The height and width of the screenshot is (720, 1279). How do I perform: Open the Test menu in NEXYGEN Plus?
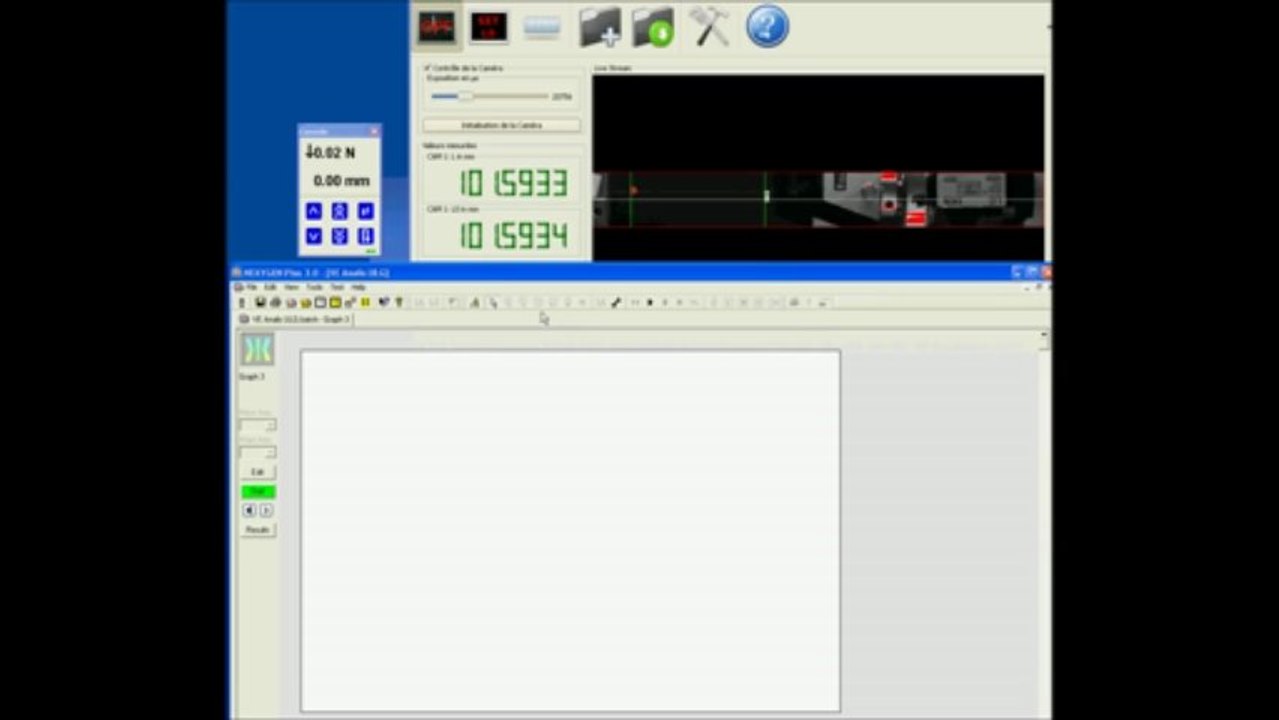(337, 287)
